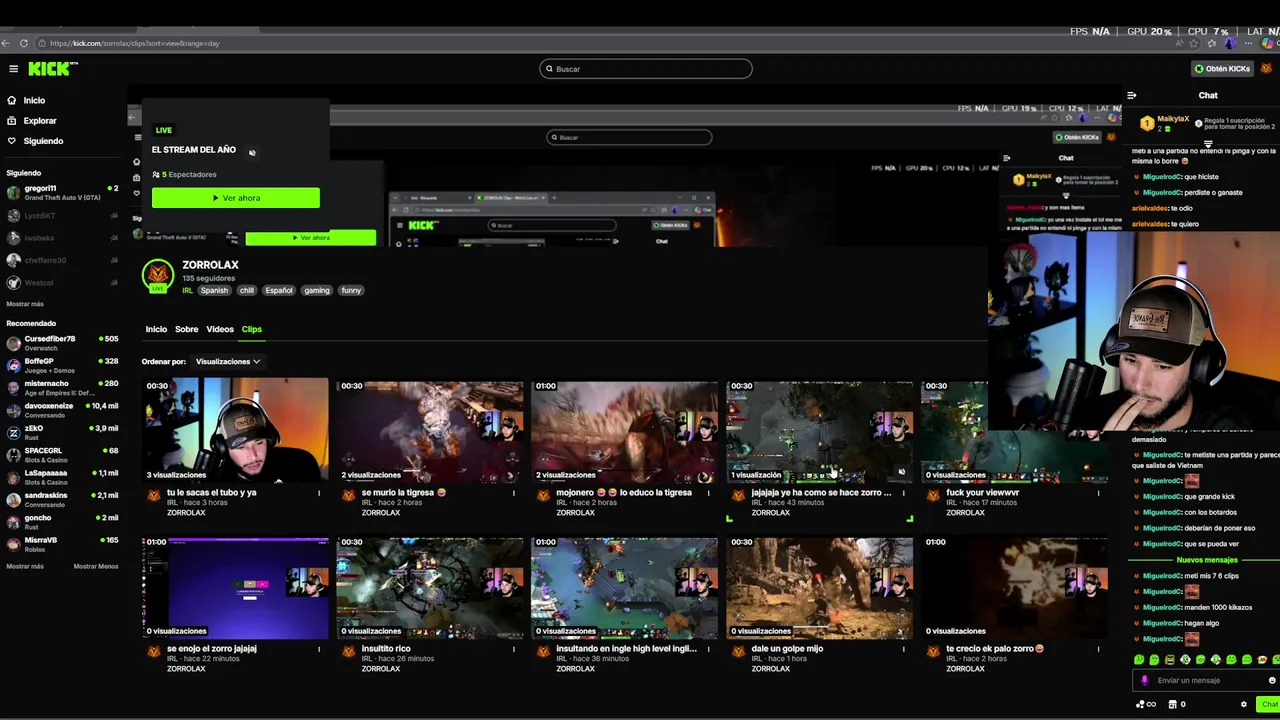Send the third yellow-green quick emote

(1170, 660)
